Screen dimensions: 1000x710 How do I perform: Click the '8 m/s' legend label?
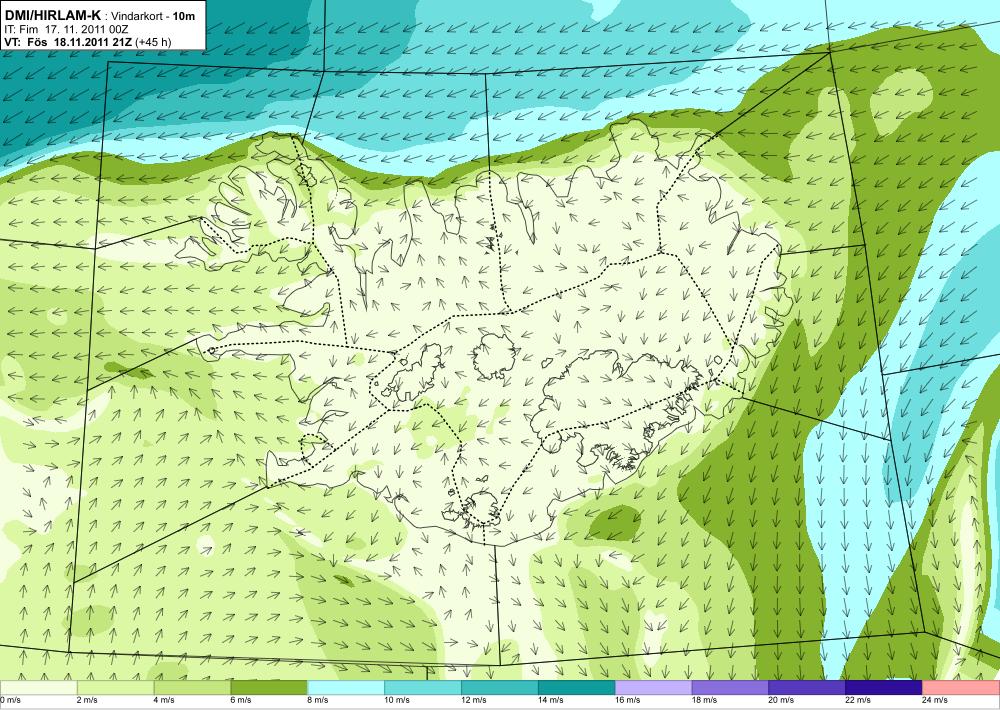click(318, 700)
